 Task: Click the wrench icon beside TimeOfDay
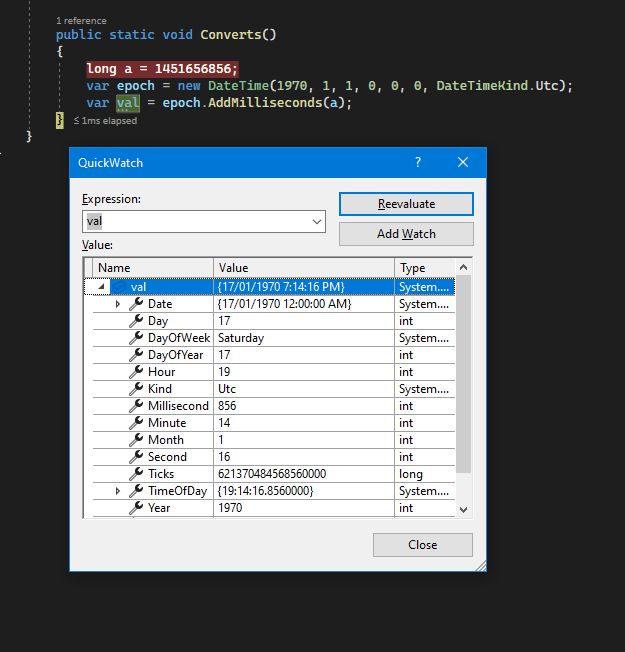click(136, 491)
